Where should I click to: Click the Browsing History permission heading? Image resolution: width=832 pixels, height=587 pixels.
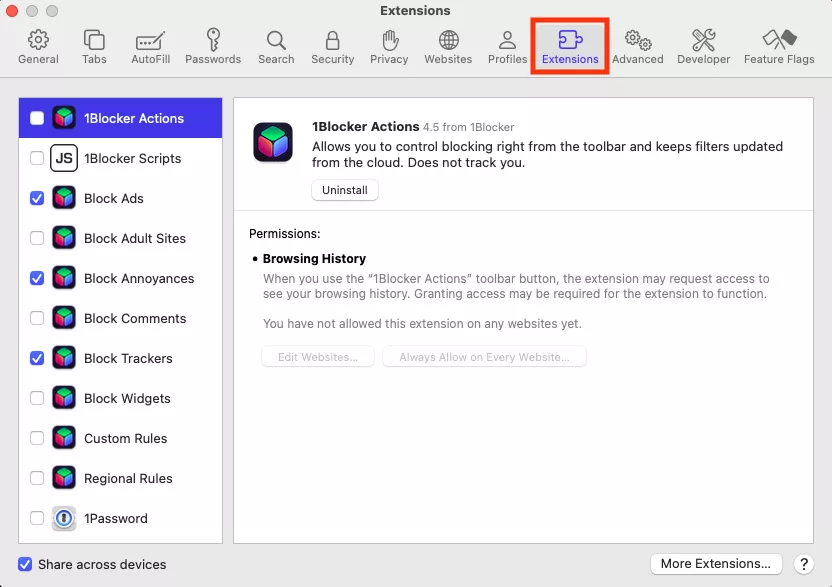pyautogui.click(x=314, y=258)
